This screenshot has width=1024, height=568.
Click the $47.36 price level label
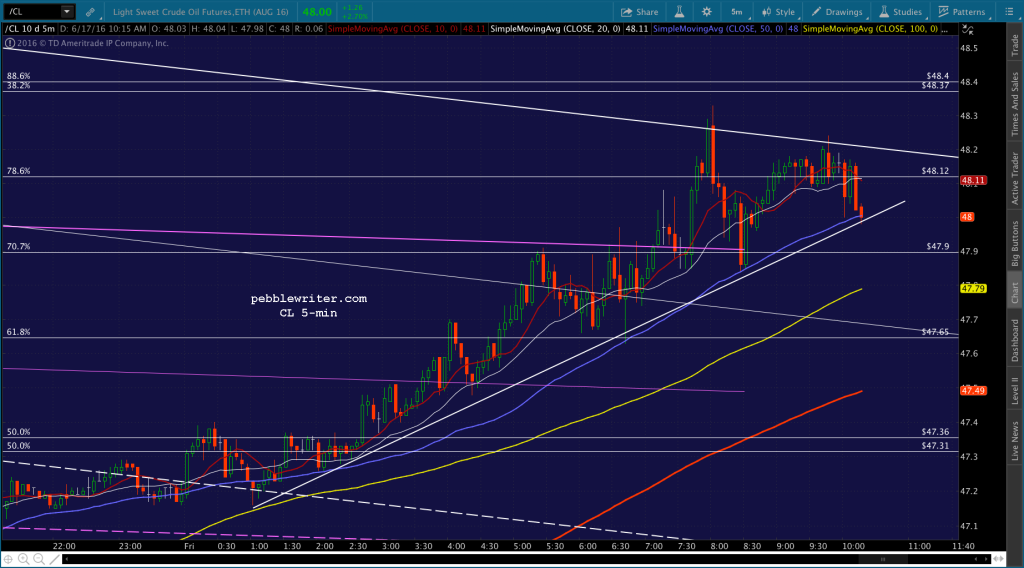tap(935, 432)
